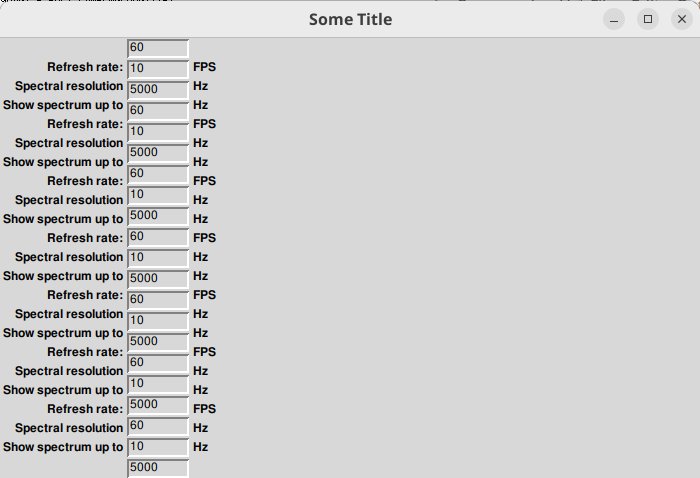Focus the 10 field beside the last Show spectrum
This screenshot has height=478, width=700.
coord(158,446)
